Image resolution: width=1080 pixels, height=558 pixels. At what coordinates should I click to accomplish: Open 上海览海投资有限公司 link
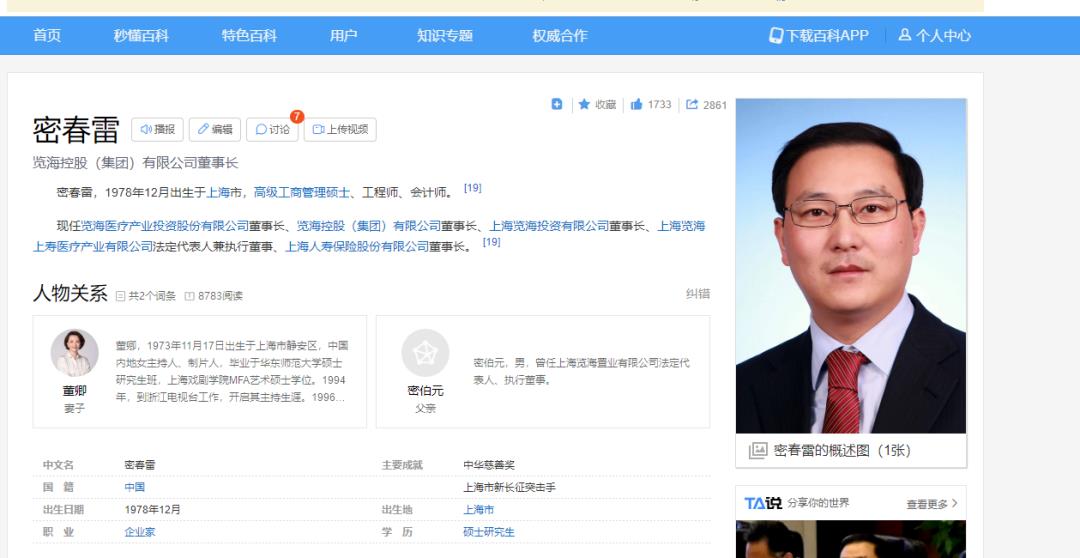click(x=549, y=226)
